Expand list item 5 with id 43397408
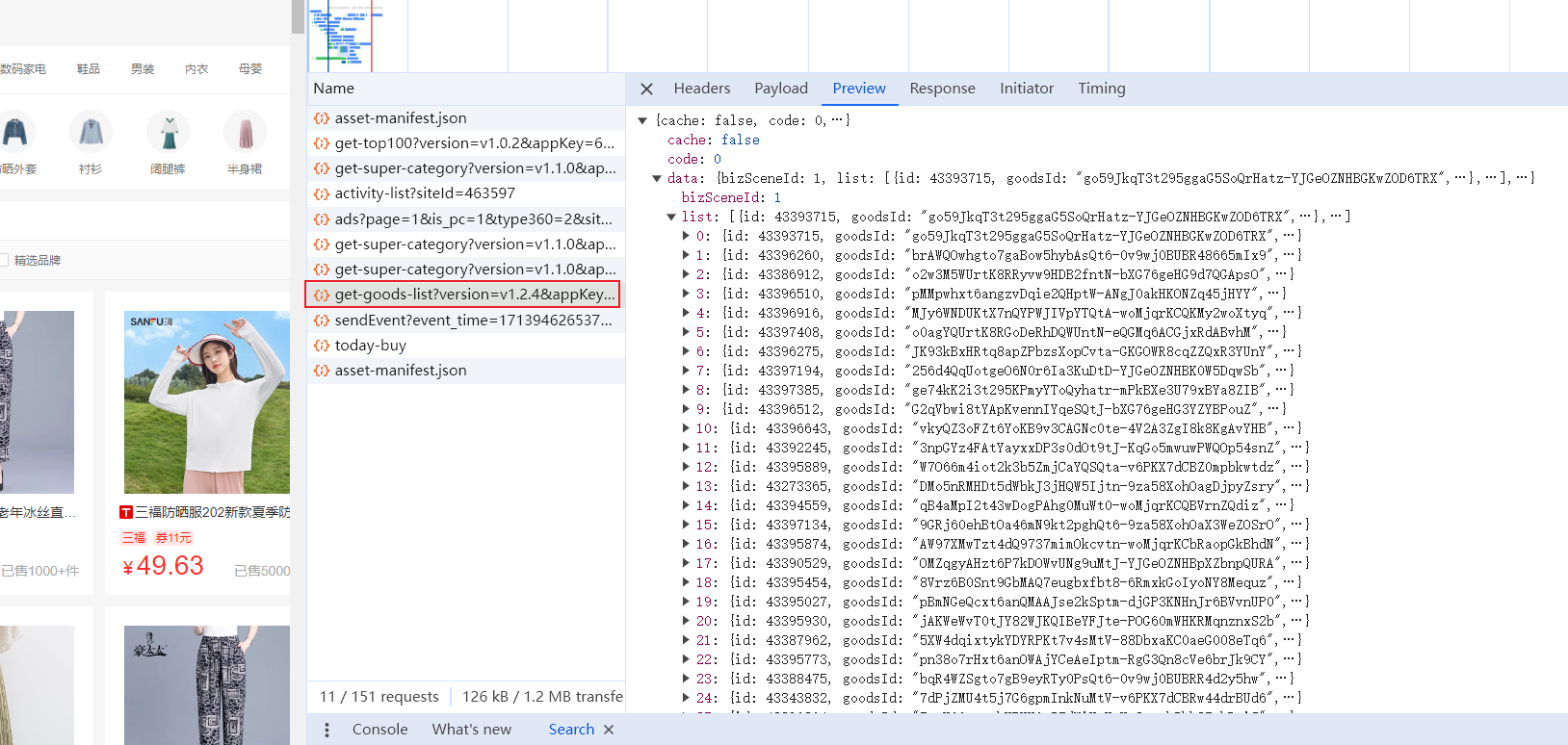Screen dimensions: 1568x745 [686, 332]
